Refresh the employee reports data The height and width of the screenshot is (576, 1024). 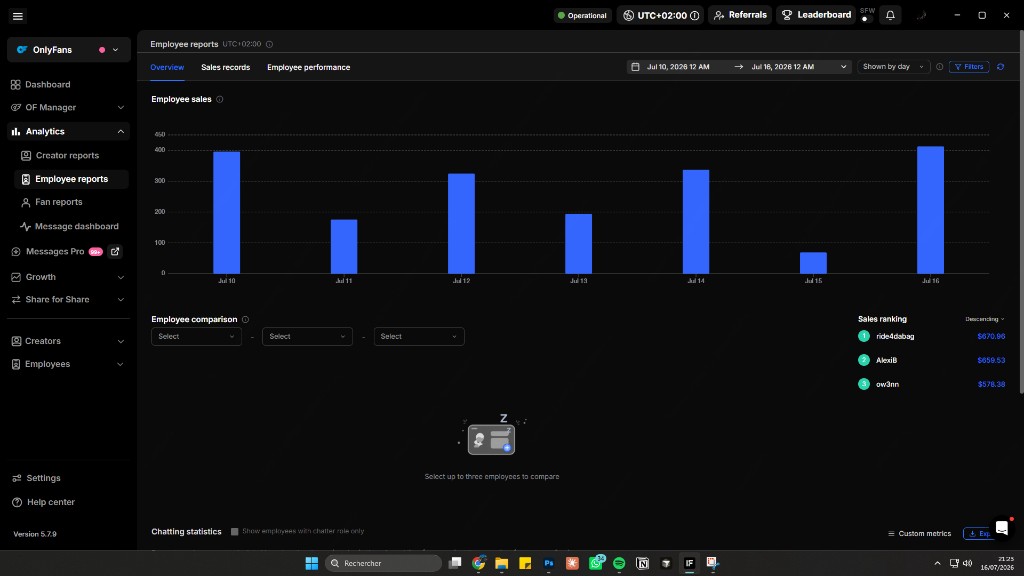click(1000, 67)
